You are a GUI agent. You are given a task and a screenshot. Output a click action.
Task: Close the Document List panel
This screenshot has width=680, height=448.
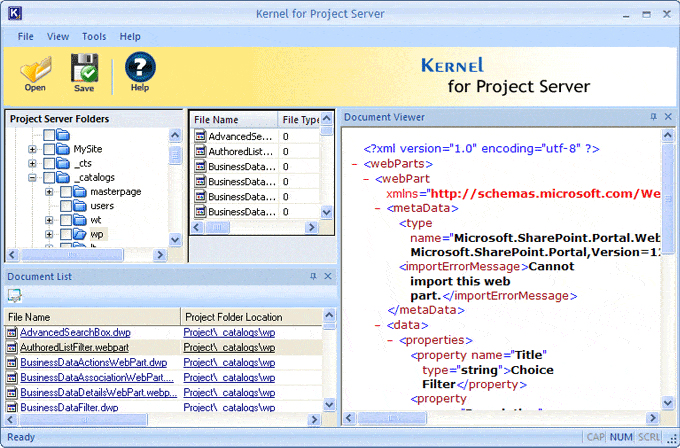(328, 276)
